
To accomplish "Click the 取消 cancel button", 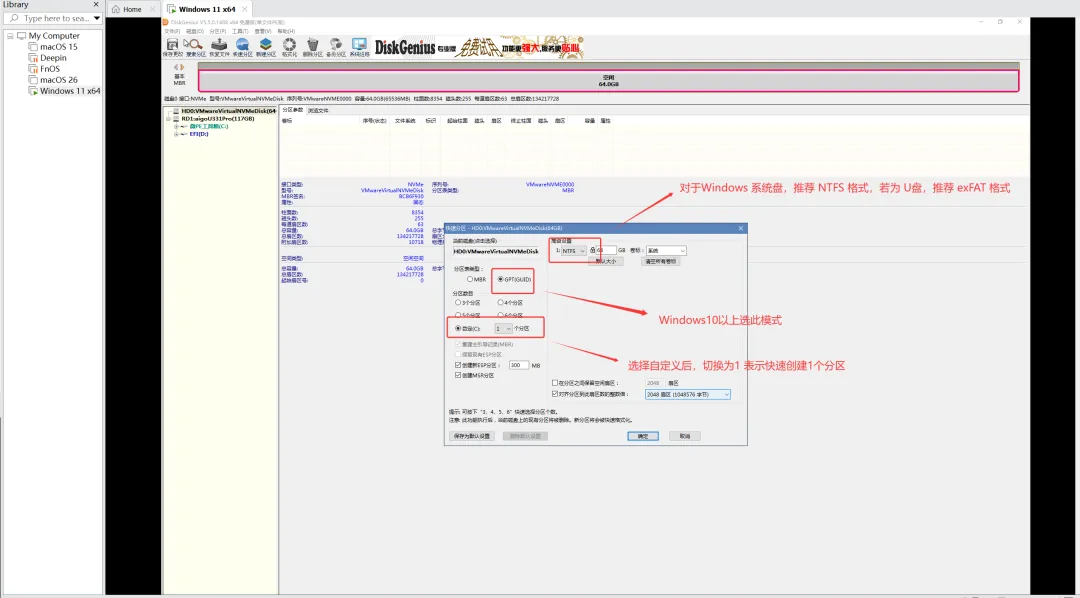I will pyautogui.click(x=685, y=436).
